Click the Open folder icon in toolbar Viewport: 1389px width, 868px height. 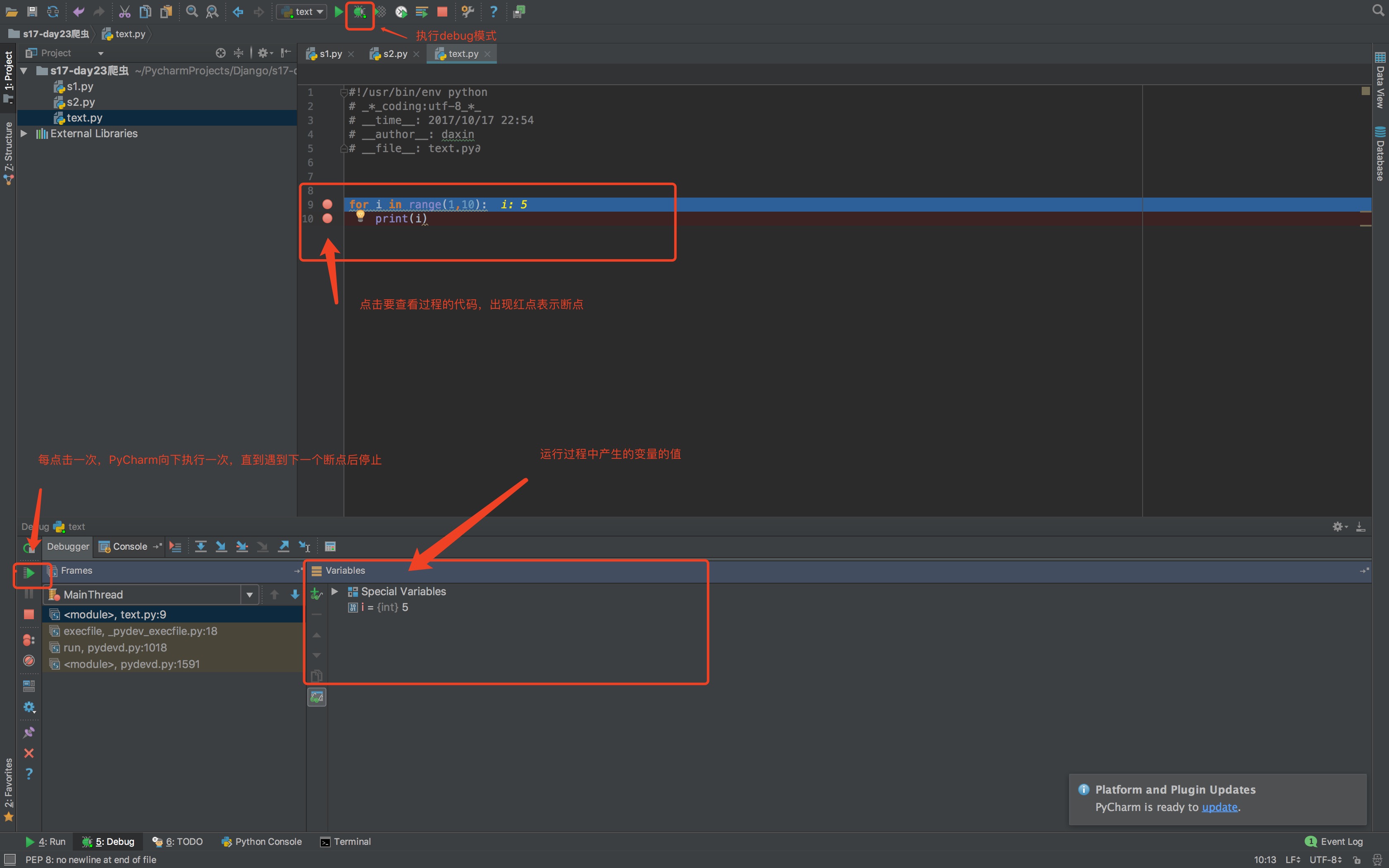12,12
